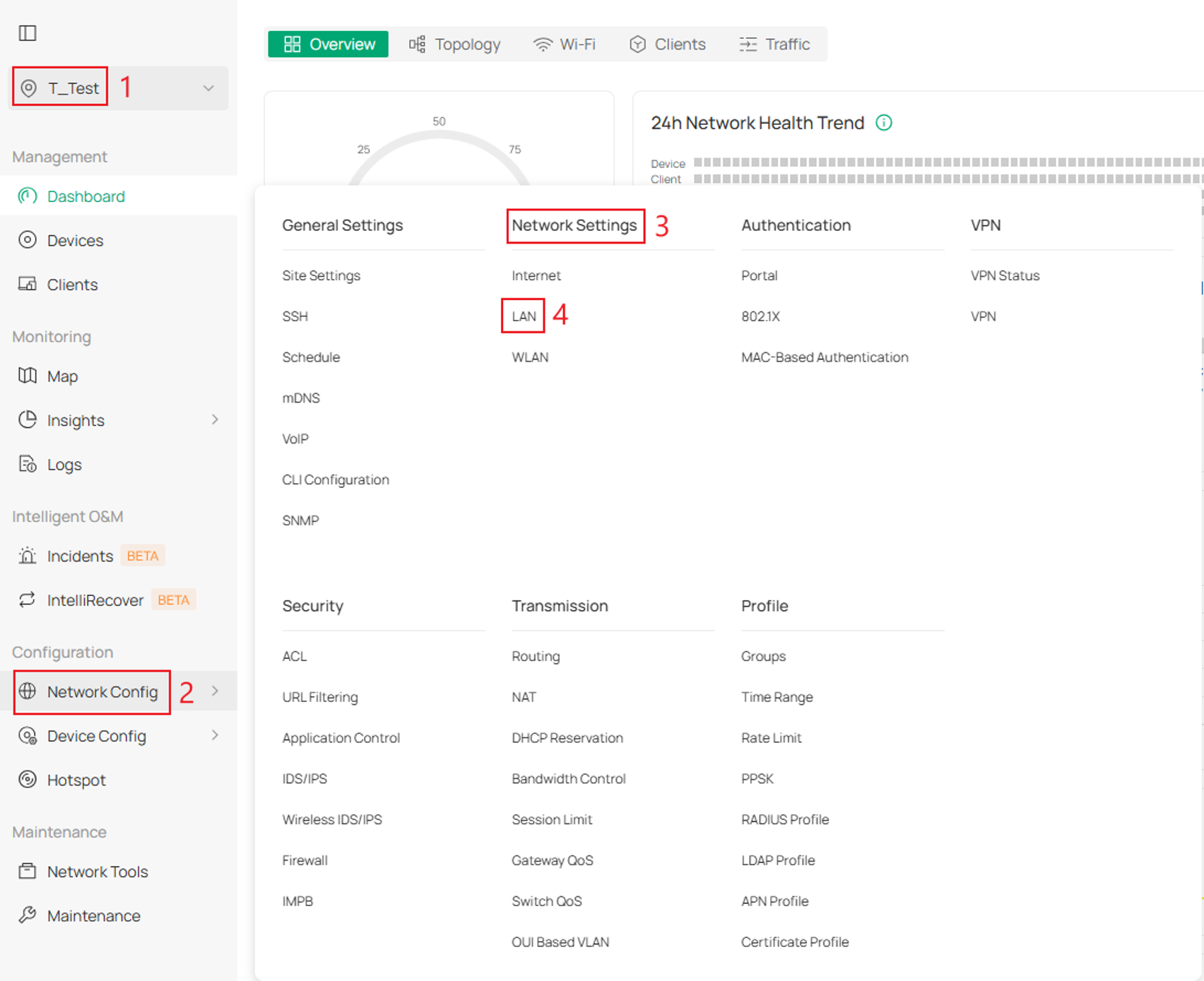Open the Schedule settings link
Viewport: 1204px width, 981px height.
(311, 357)
